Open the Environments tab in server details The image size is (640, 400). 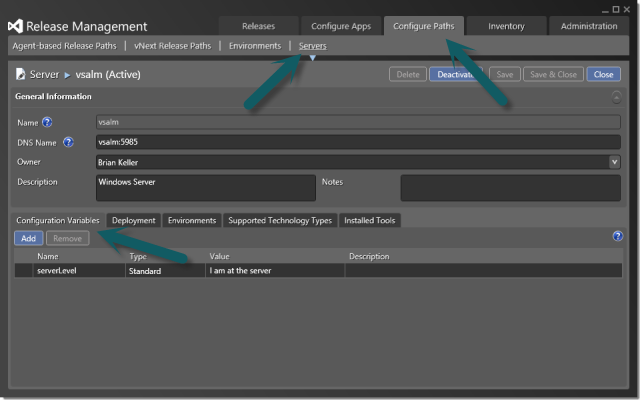tap(192, 220)
